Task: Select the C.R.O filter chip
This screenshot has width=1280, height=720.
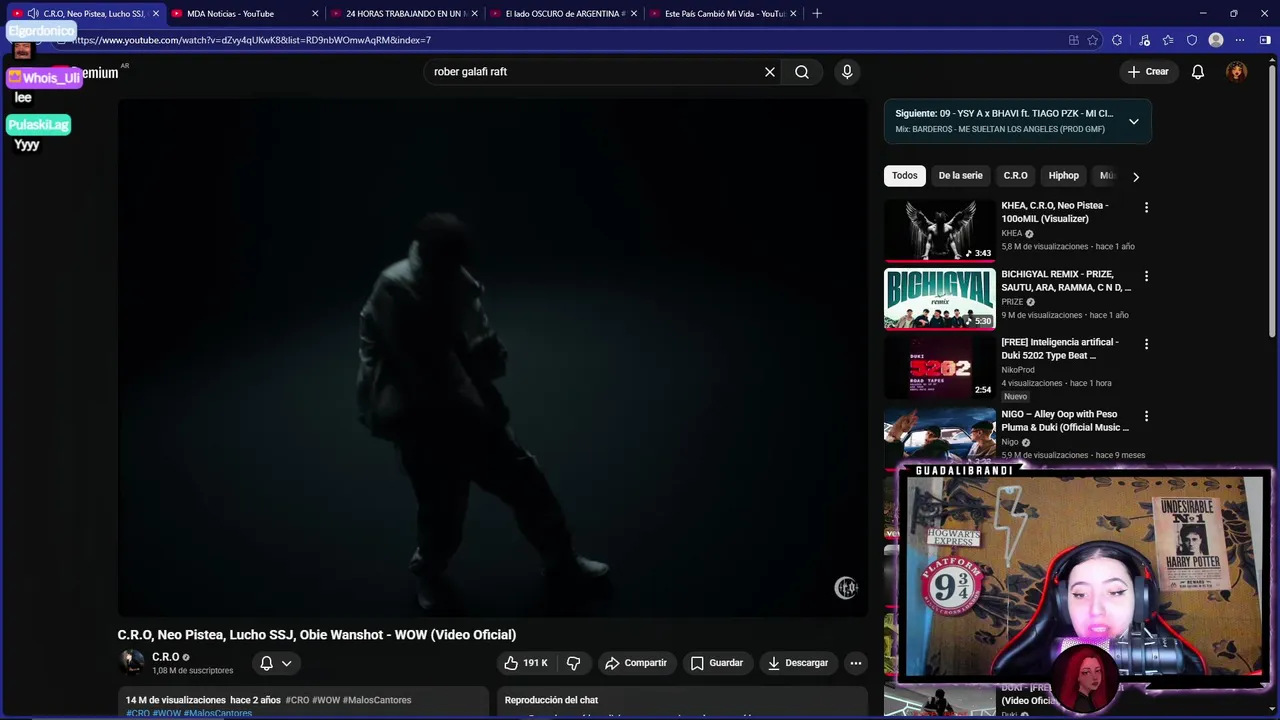Action: (x=1015, y=176)
